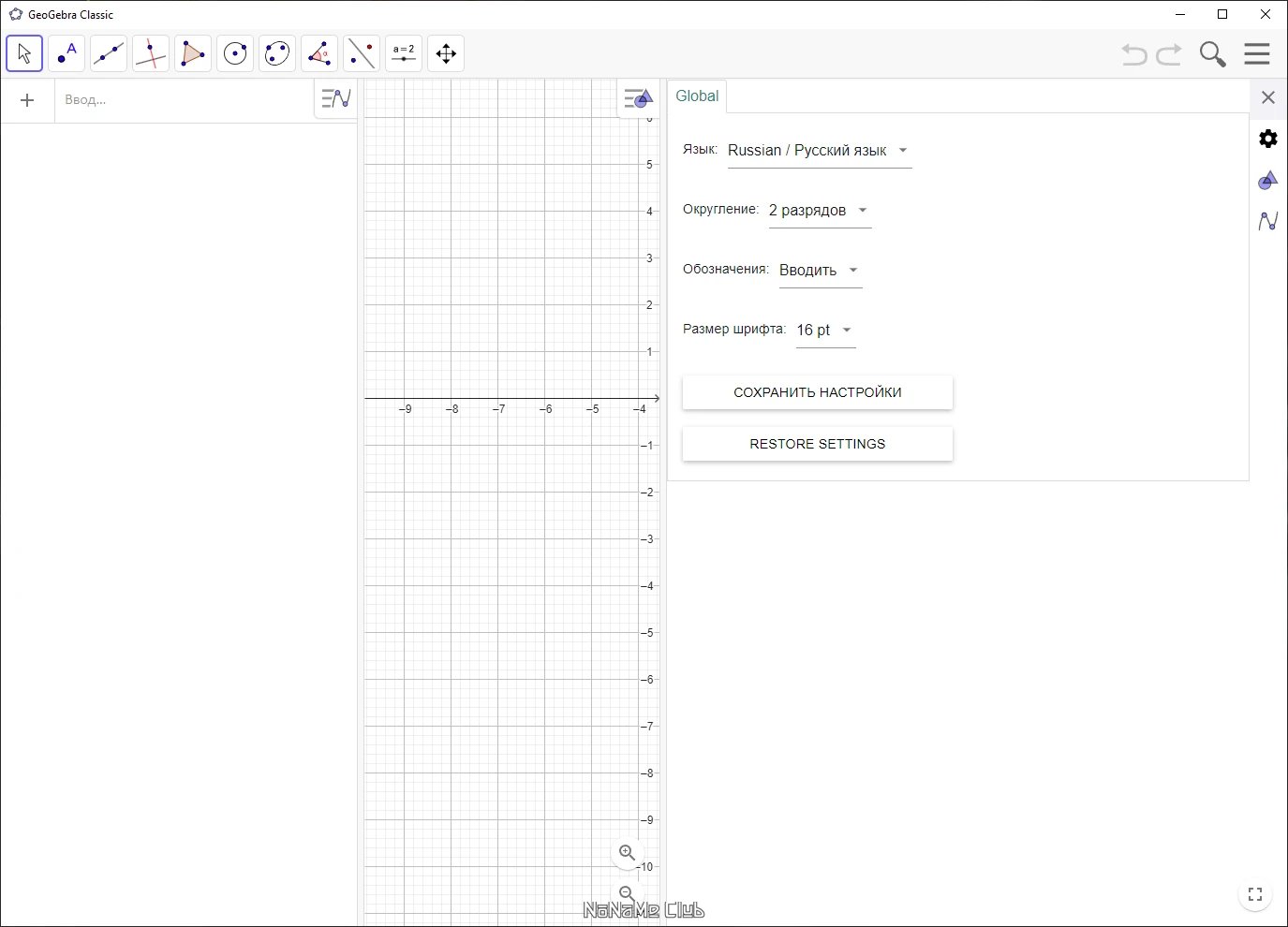Select the Line tool
Screen dimensions: 1288x927
pyautogui.click(x=109, y=53)
